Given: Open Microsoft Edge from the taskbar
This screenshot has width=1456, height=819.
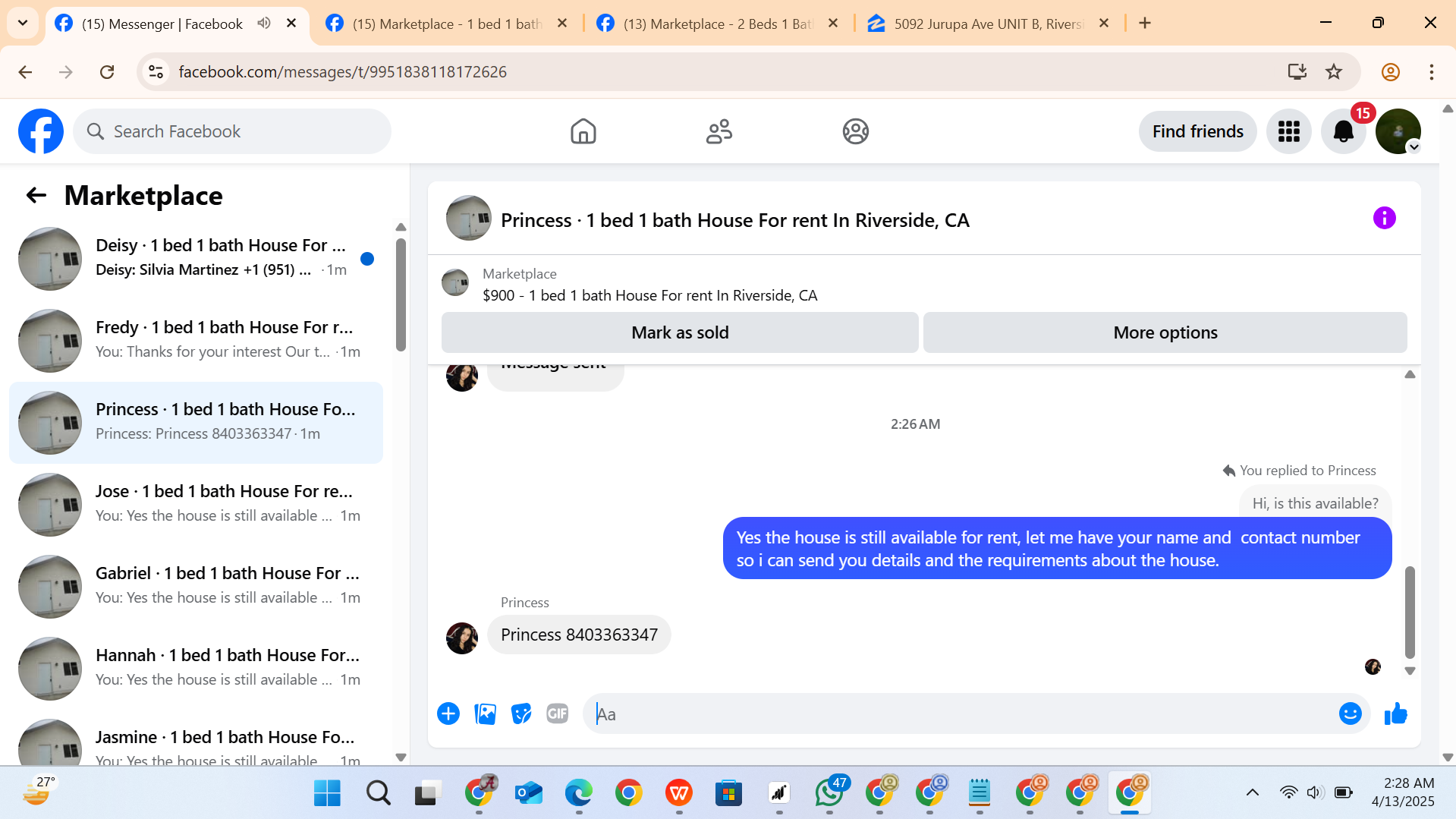Looking at the screenshot, I should (x=579, y=793).
